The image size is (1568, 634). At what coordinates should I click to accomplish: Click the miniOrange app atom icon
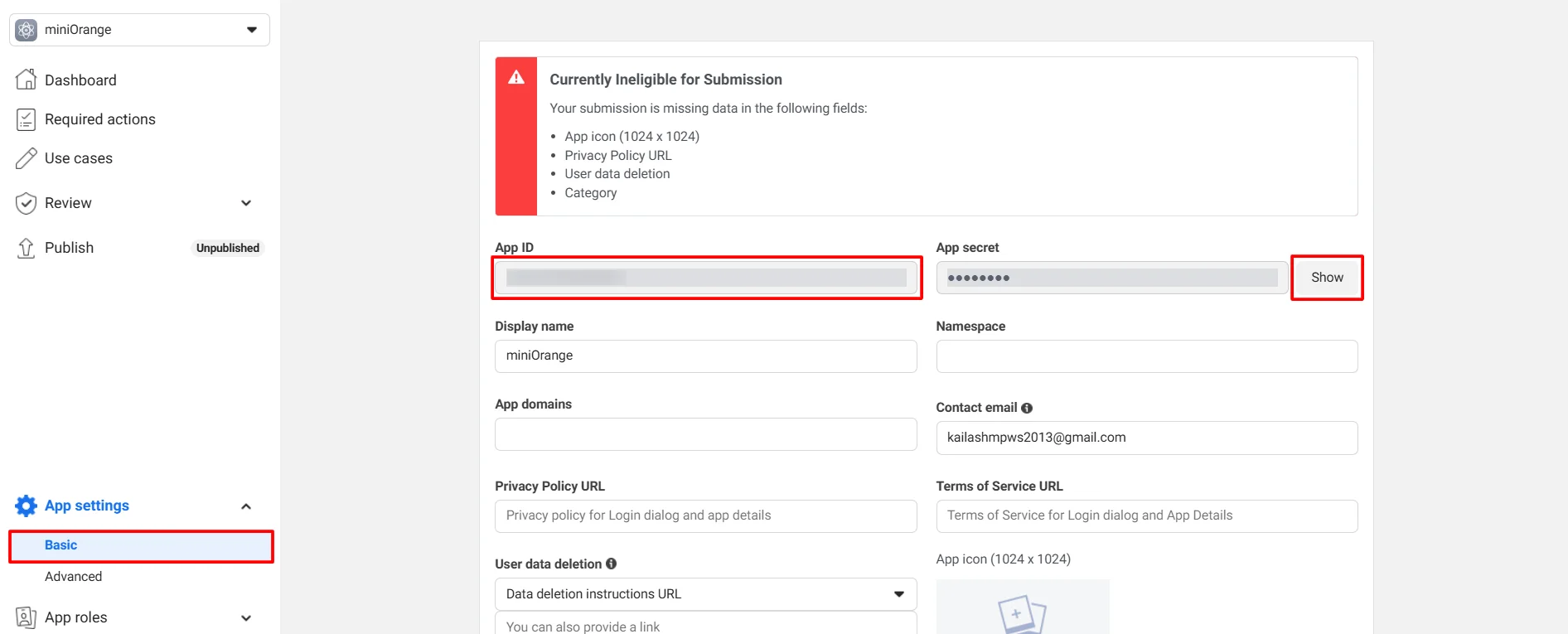(27, 30)
